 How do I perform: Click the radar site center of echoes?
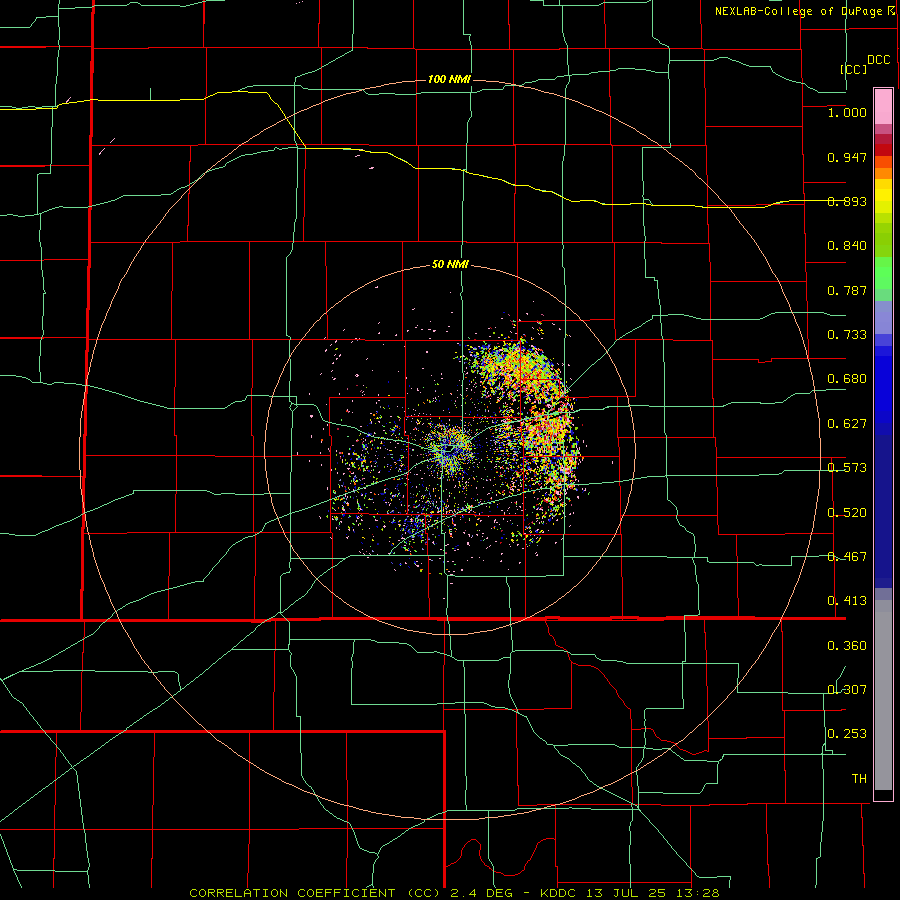click(x=450, y=449)
